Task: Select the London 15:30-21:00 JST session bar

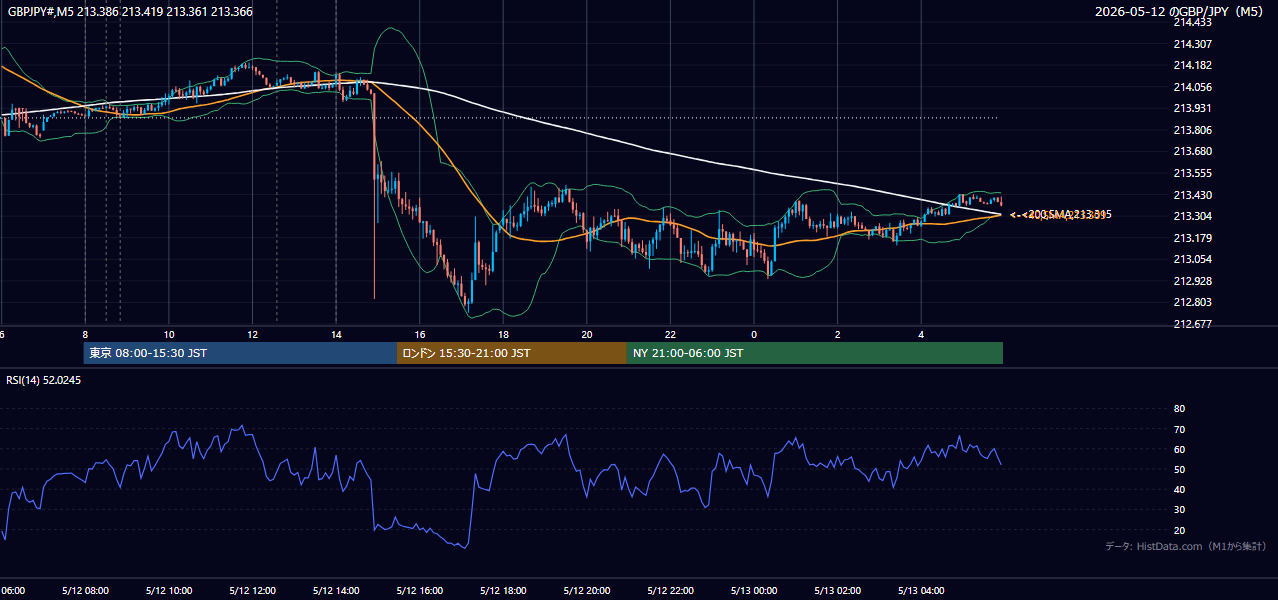Action: pos(512,353)
